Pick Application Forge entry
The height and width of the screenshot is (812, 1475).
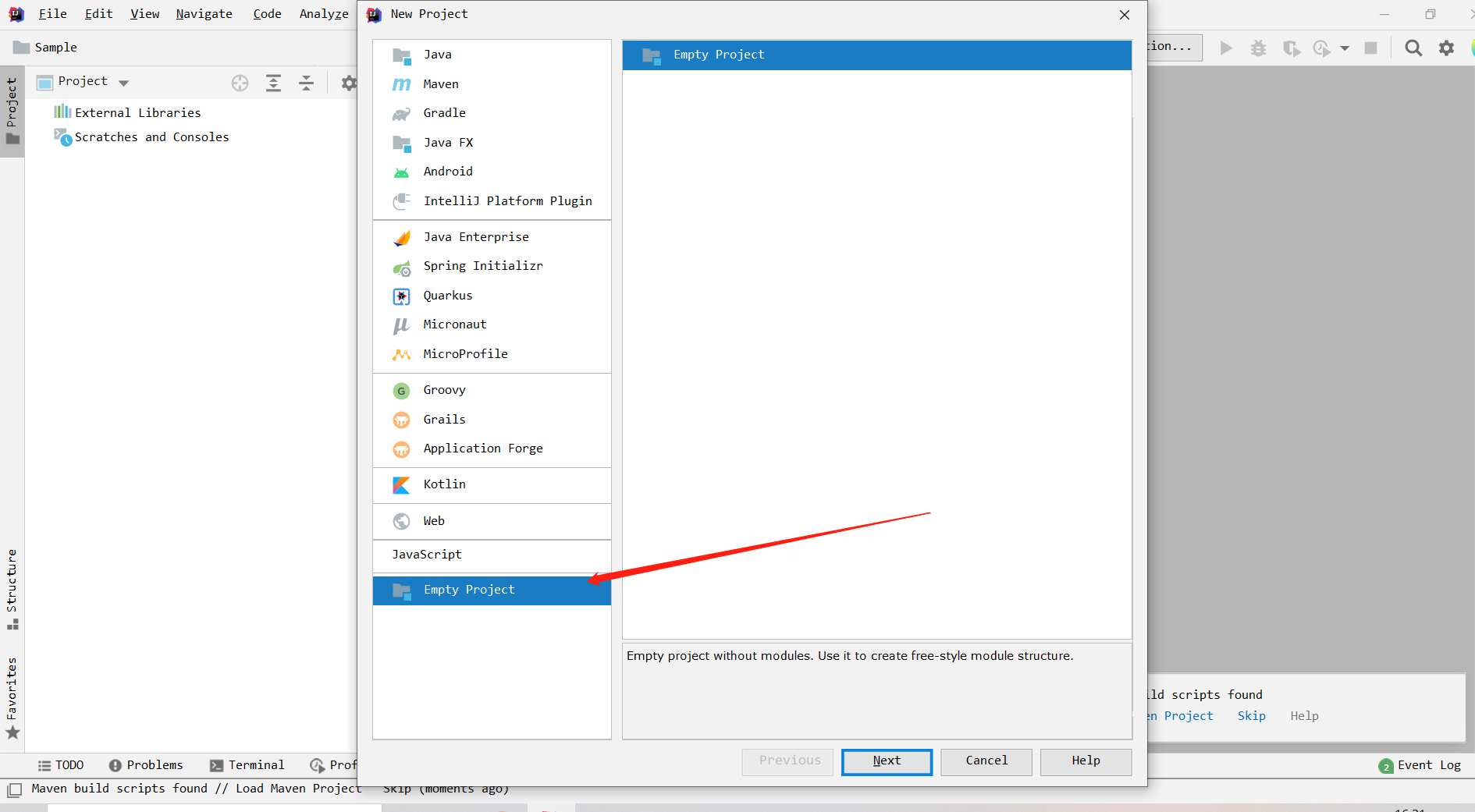coord(492,449)
